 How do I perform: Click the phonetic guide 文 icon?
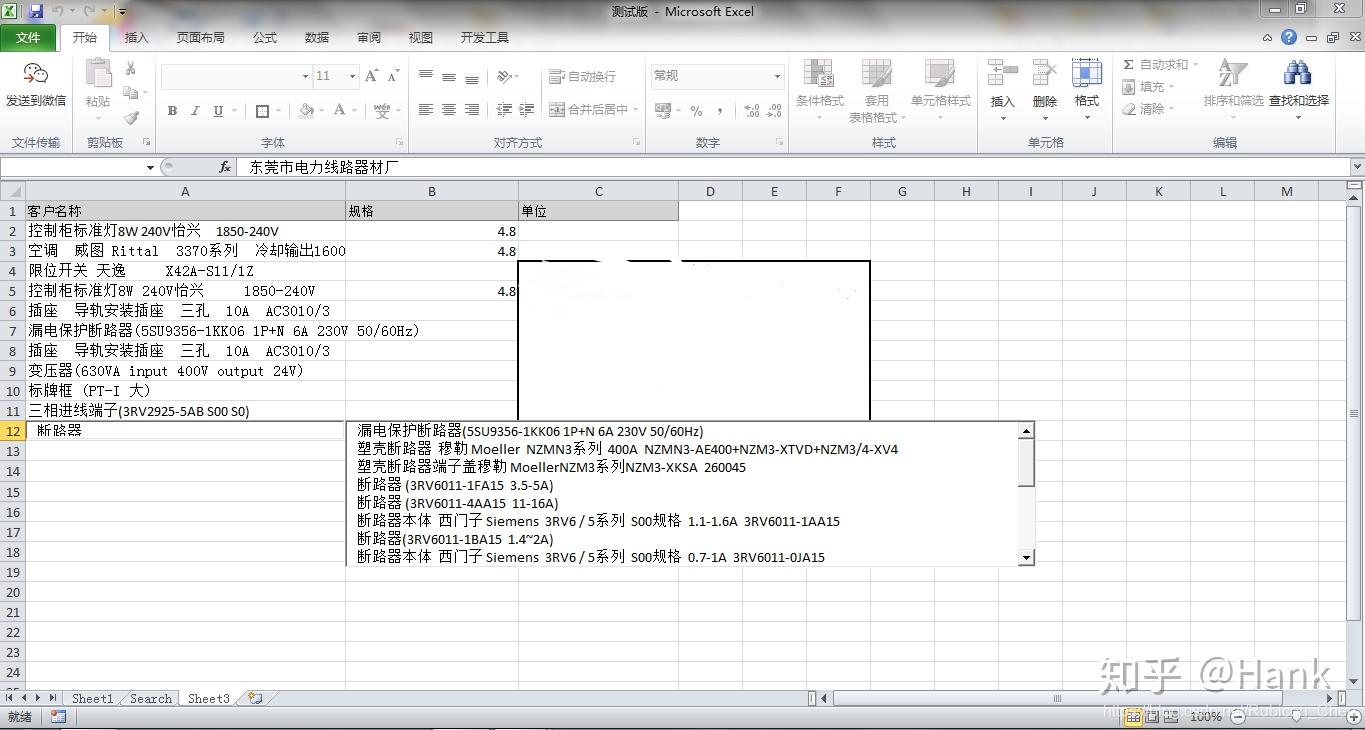[x=382, y=111]
